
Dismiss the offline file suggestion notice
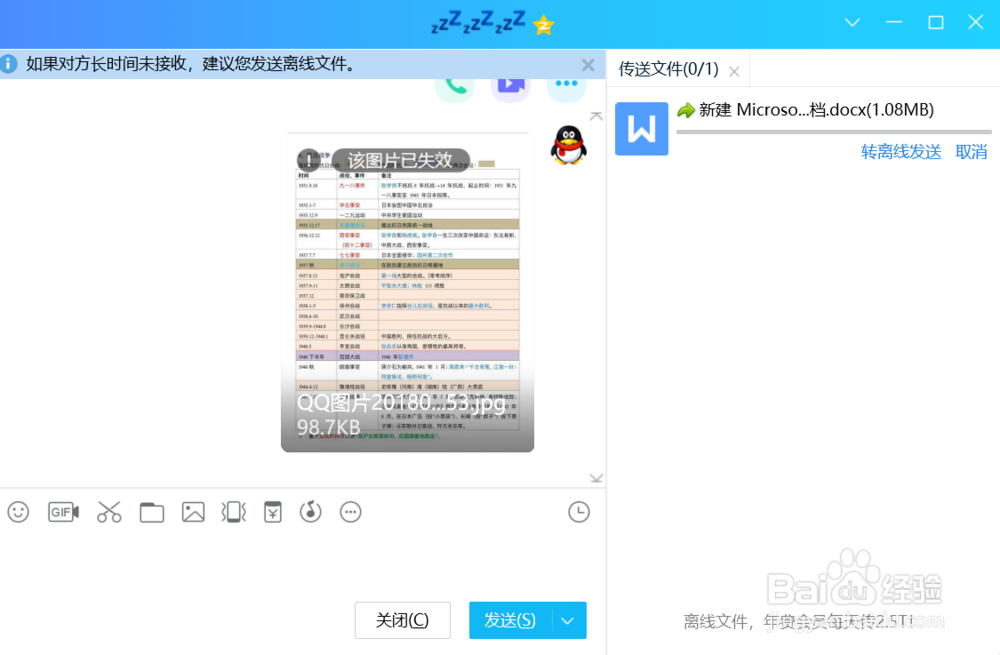[588, 65]
